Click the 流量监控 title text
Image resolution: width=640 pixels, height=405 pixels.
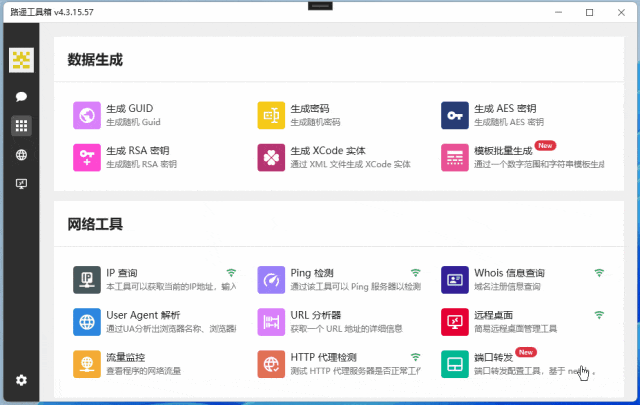pyautogui.click(x=126, y=357)
